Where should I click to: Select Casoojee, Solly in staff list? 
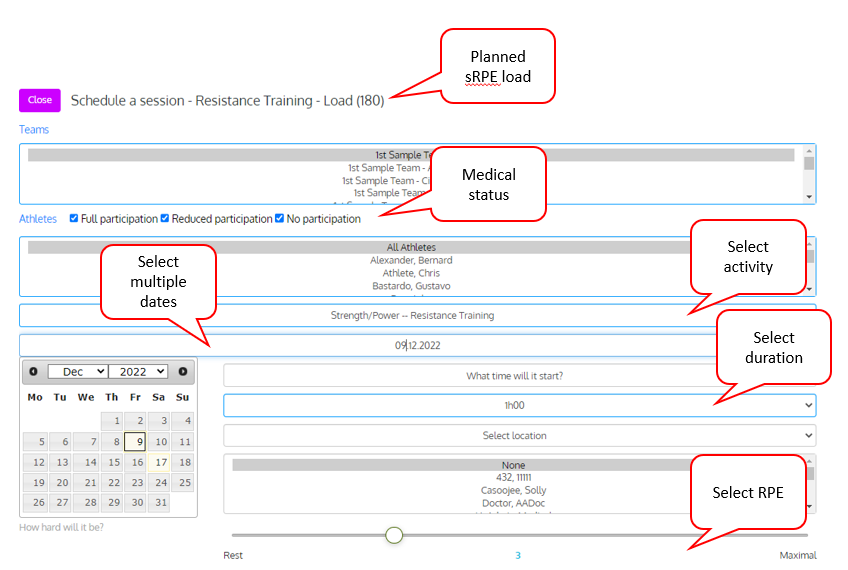point(513,491)
